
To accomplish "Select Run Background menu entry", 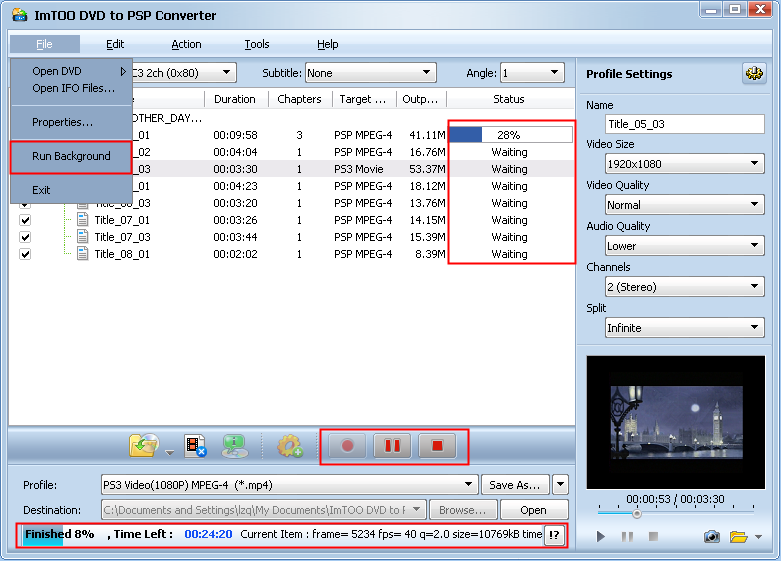I will coord(71,156).
